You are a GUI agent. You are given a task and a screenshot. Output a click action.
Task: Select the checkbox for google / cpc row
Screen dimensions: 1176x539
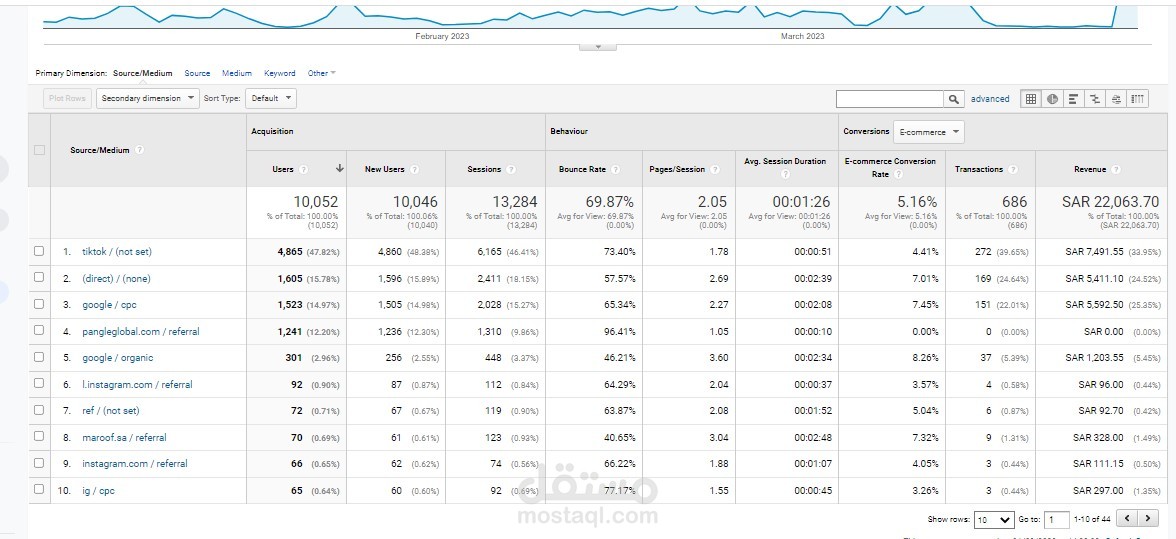coord(39,304)
